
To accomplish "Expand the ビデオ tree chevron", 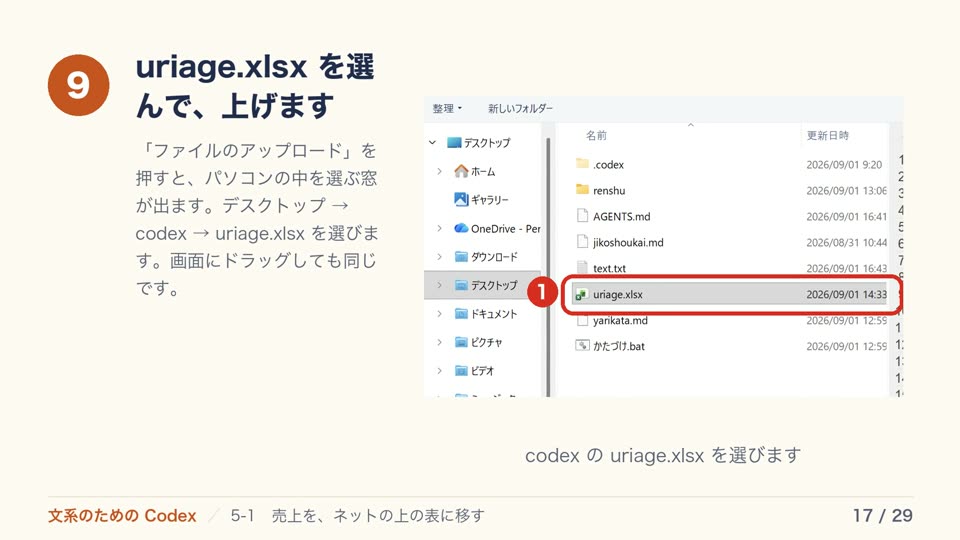I will [439, 370].
